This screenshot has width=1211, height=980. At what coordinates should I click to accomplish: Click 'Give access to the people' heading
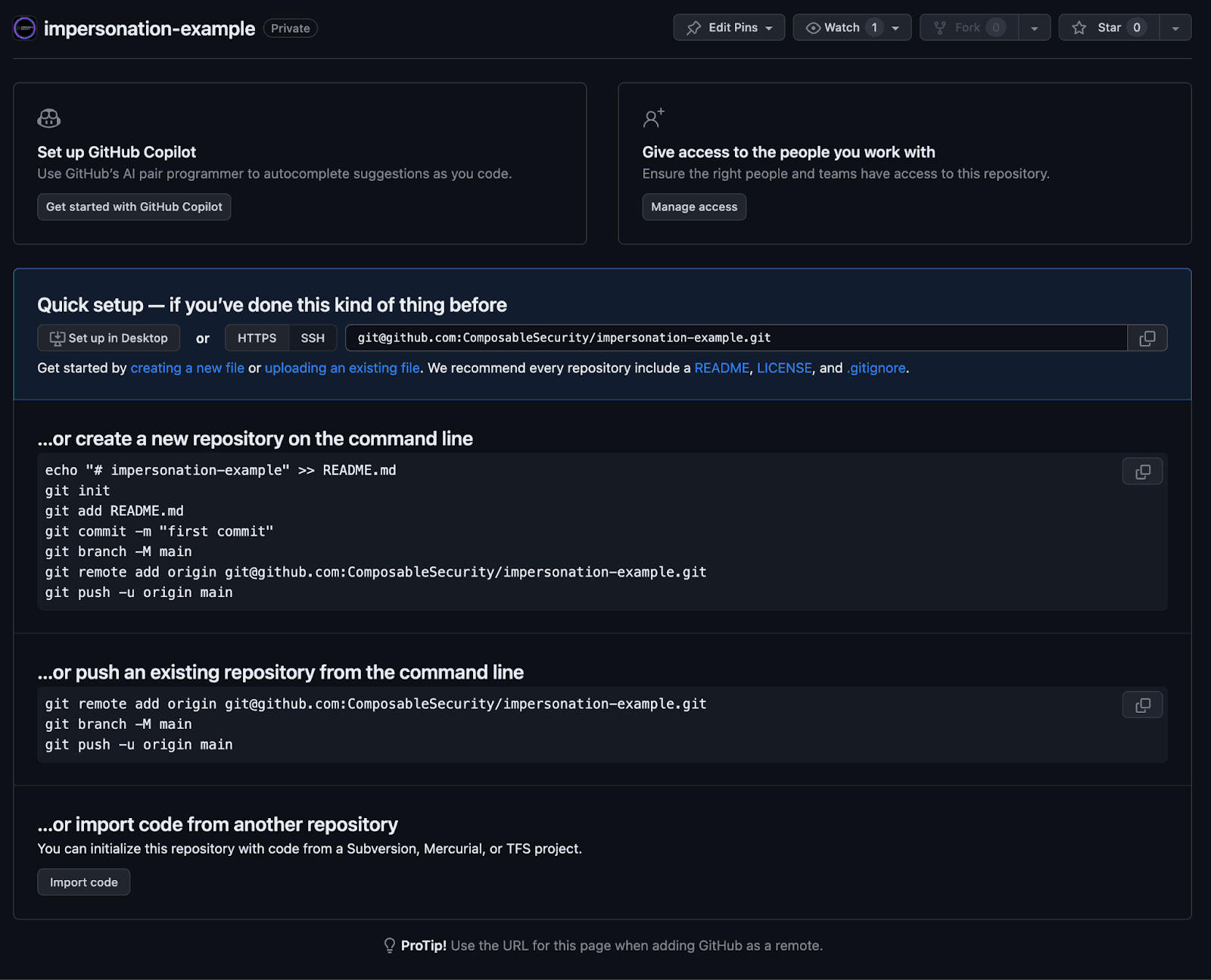pyautogui.click(x=789, y=152)
